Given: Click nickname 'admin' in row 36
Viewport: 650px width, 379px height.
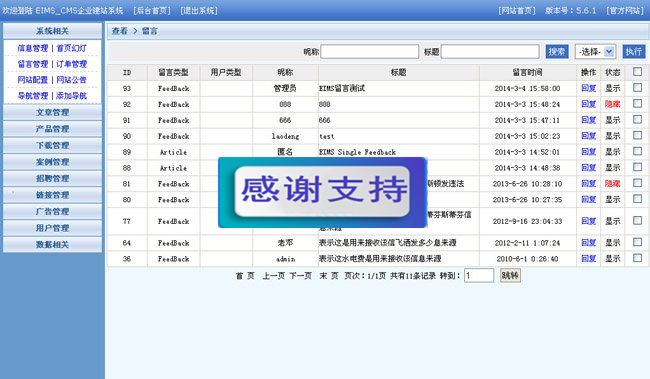Looking at the screenshot, I should tap(286, 259).
